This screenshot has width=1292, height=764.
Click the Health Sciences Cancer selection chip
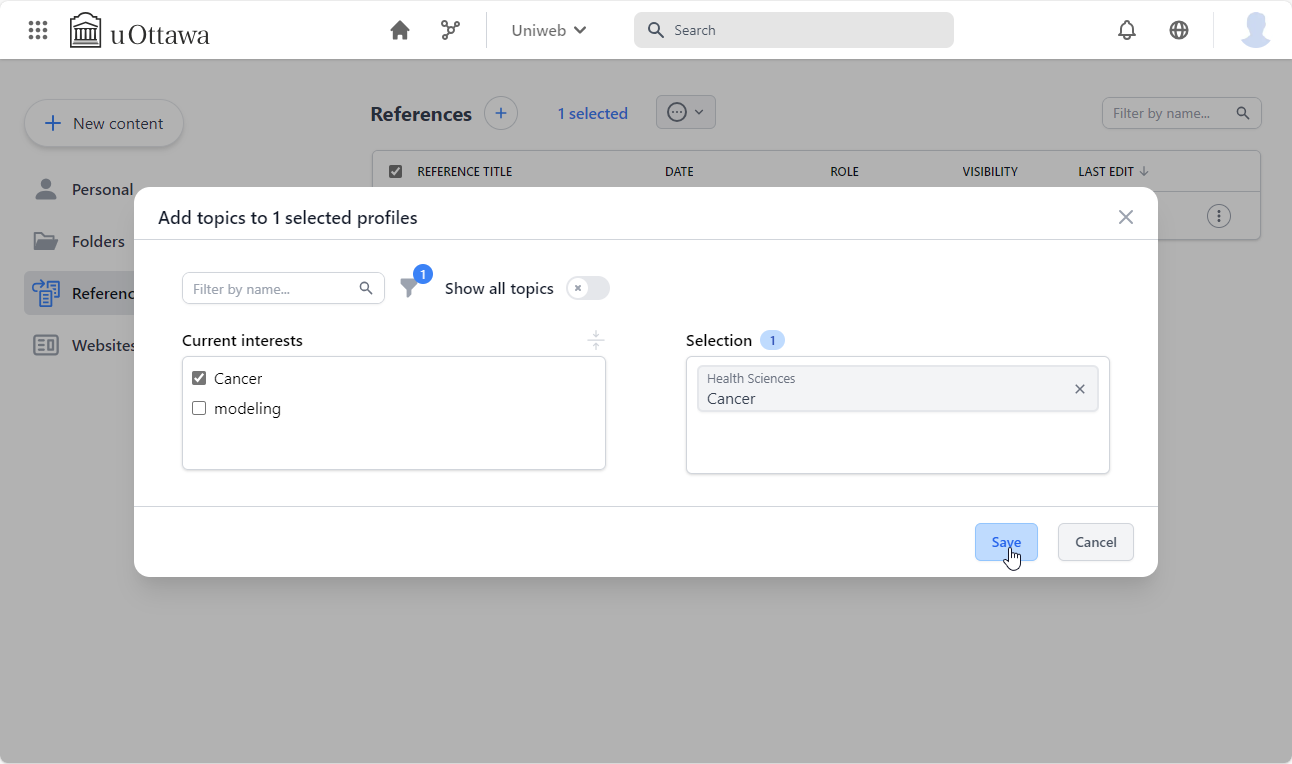tap(897, 388)
